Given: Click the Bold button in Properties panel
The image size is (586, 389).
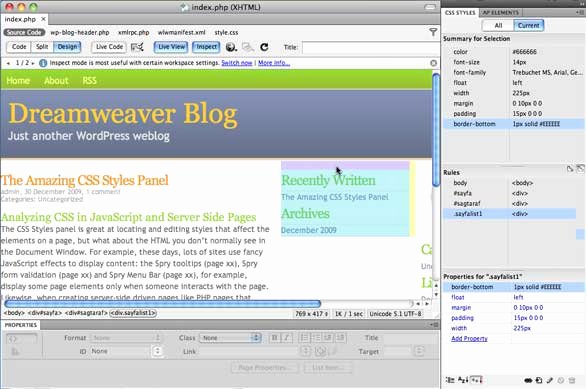Looking at the screenshot, I should [275, 338].
